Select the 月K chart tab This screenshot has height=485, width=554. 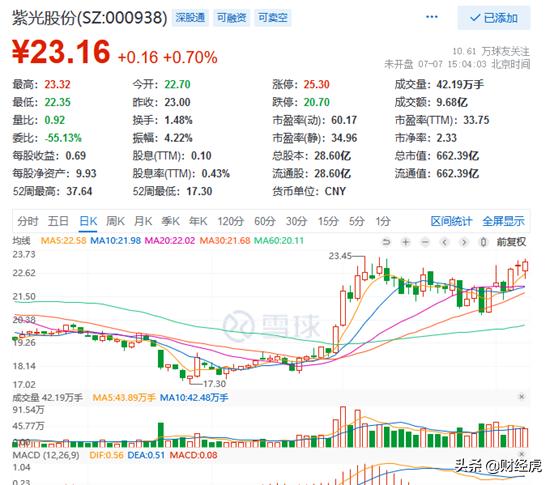point(143,221)
